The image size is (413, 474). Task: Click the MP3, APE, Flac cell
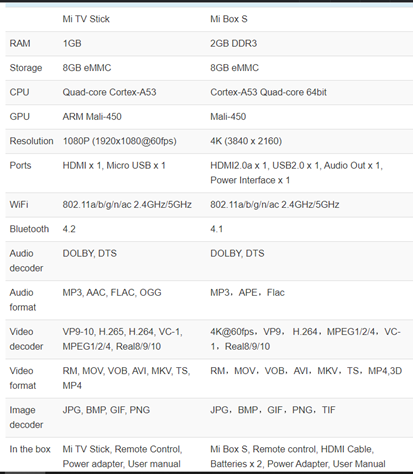point(247,293)
